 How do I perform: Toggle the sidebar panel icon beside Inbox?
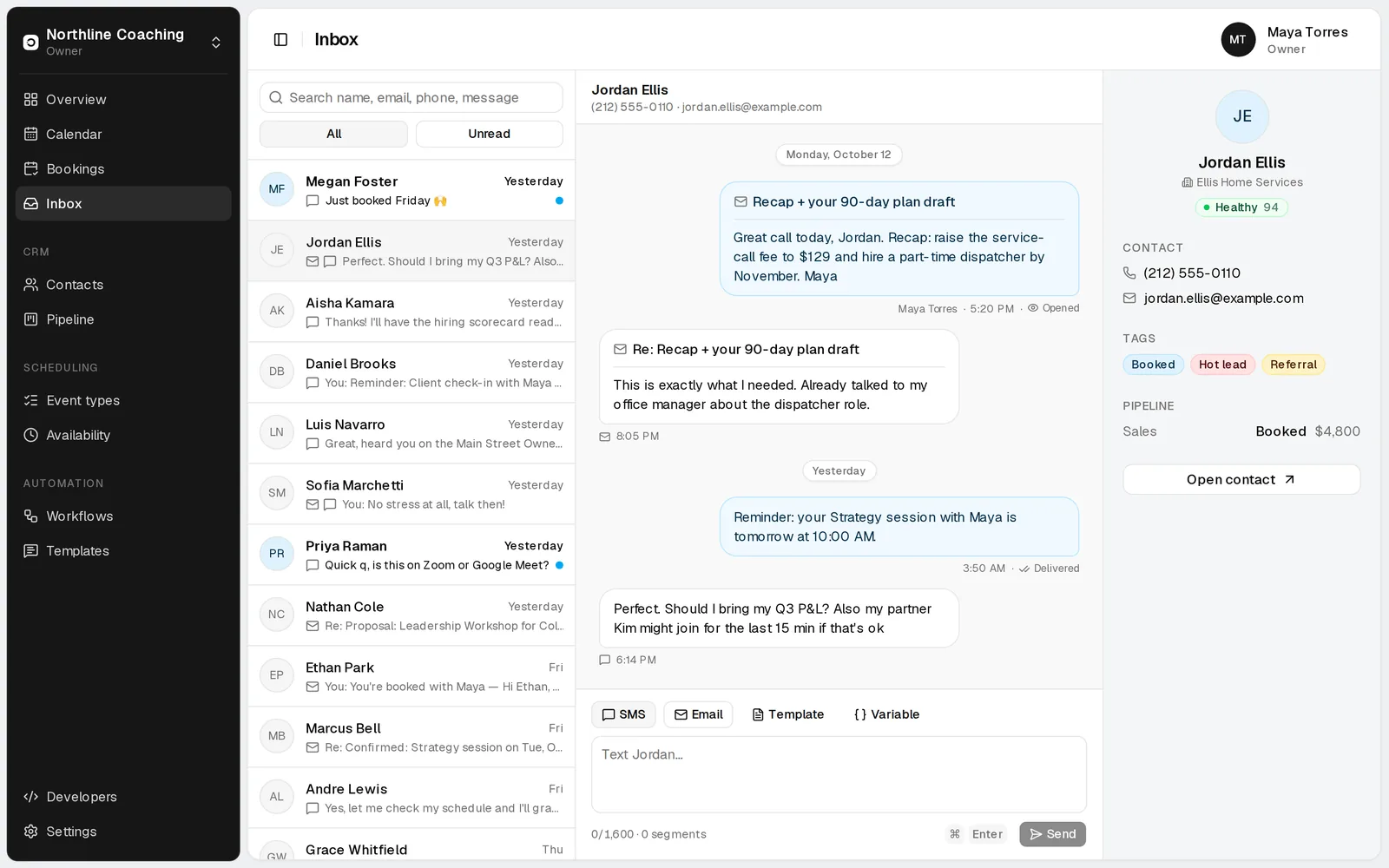click(280, 39)
